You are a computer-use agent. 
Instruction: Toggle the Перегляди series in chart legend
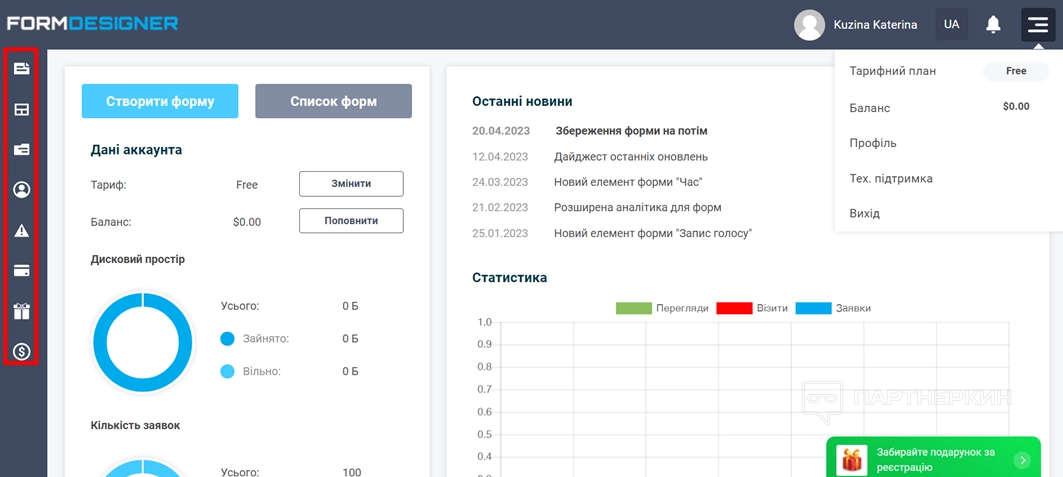click(x=661, y=308)
